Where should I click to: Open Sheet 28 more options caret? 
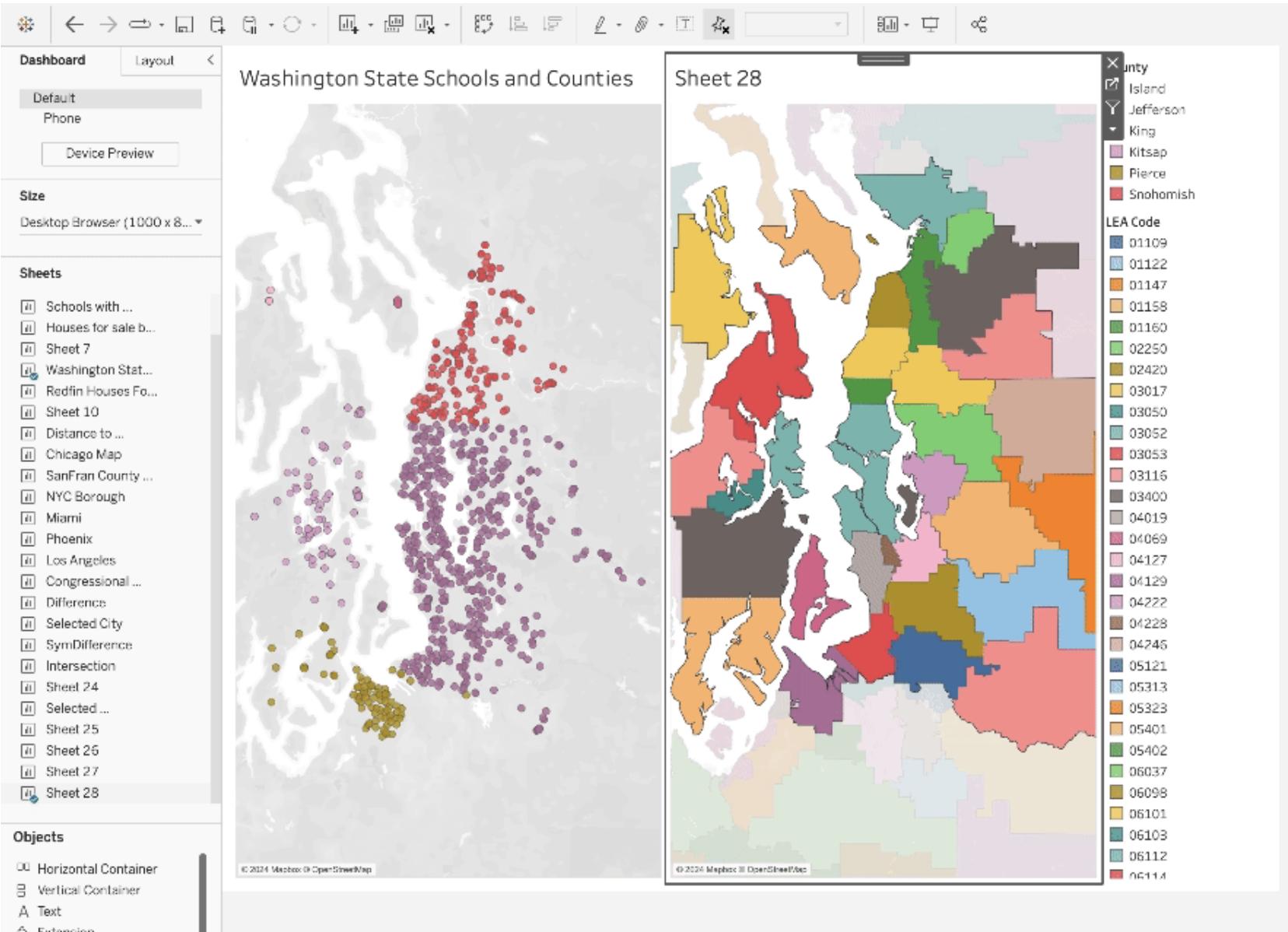click(1112, 129)
